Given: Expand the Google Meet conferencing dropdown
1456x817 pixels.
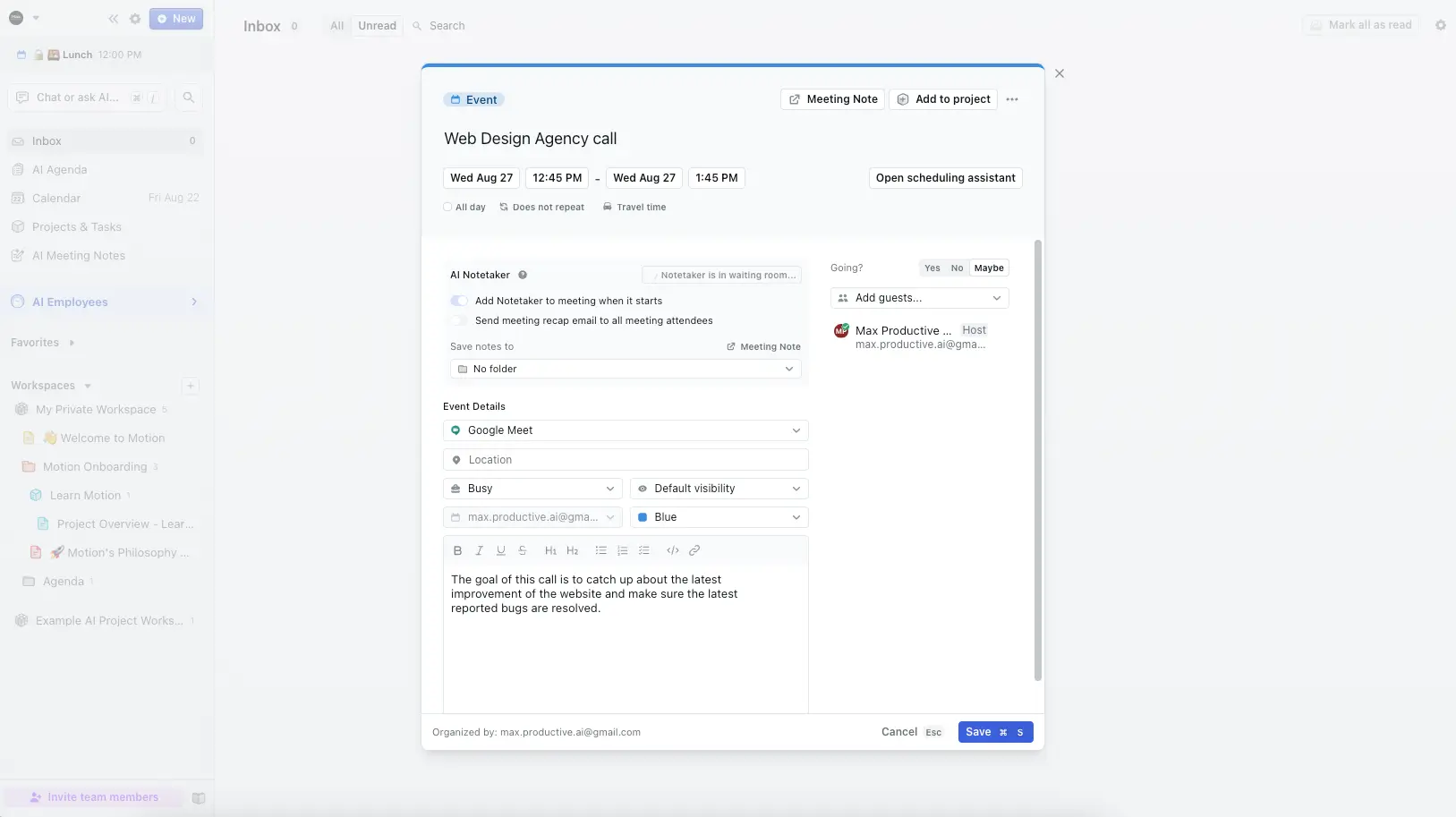Looking at the screenshot, I should click(x=626, y=430).
